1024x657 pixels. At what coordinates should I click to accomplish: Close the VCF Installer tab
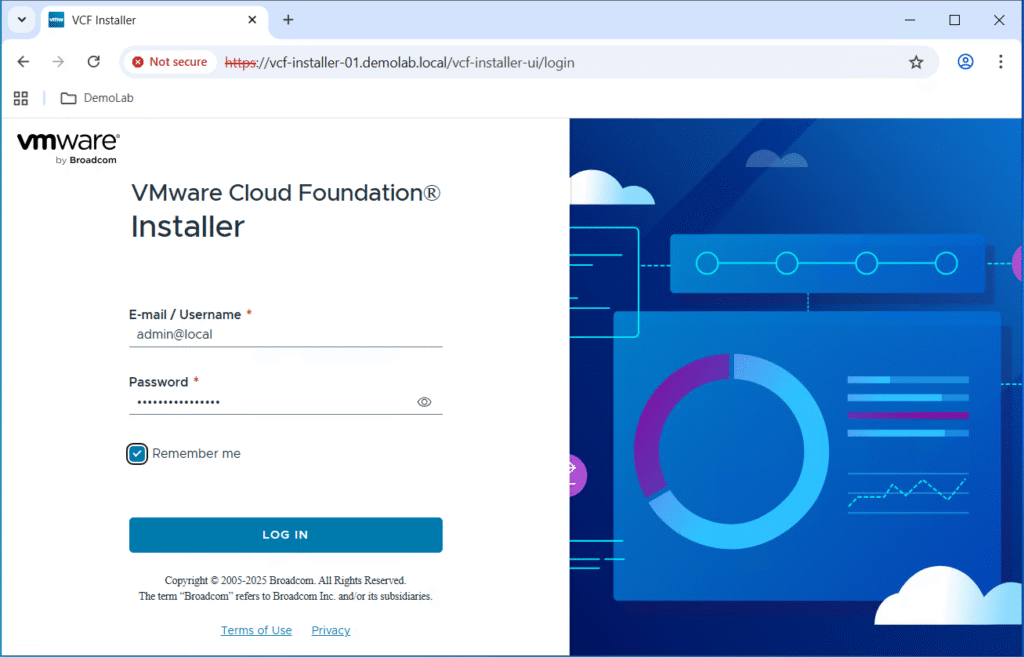coord(251,20)
